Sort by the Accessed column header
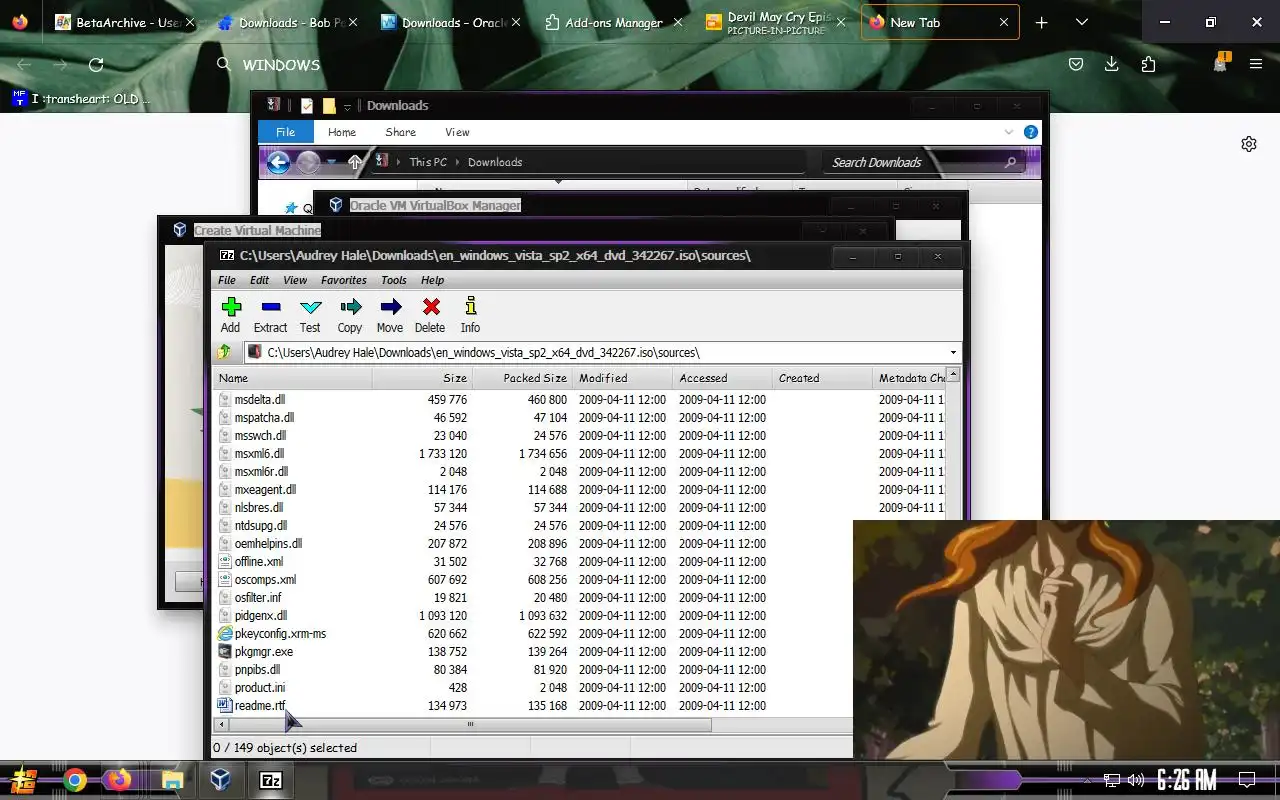 point(722,378)
